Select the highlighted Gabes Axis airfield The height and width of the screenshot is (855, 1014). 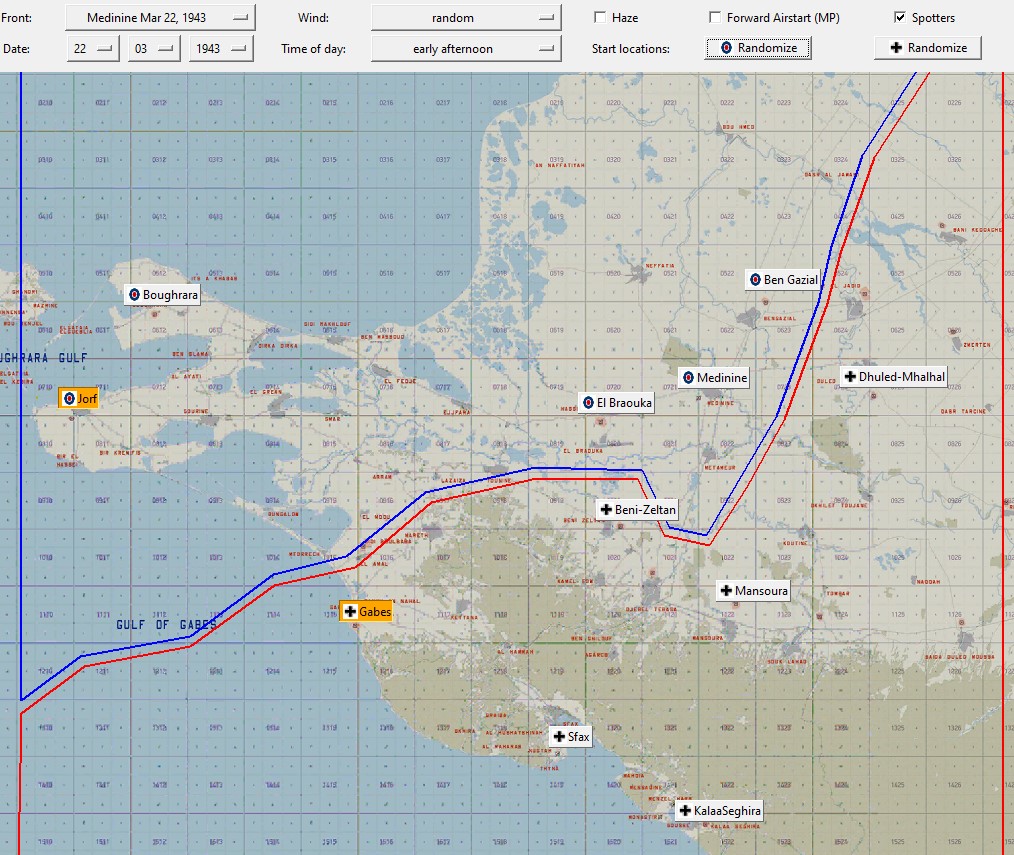[367, 611]
